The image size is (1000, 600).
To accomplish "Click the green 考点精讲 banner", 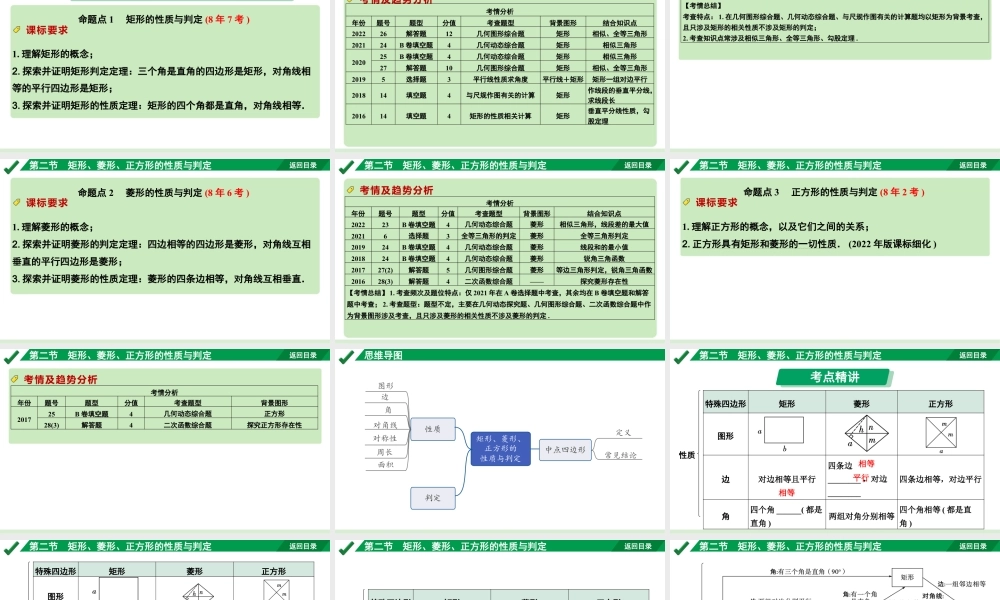I will tap(835, 376).
